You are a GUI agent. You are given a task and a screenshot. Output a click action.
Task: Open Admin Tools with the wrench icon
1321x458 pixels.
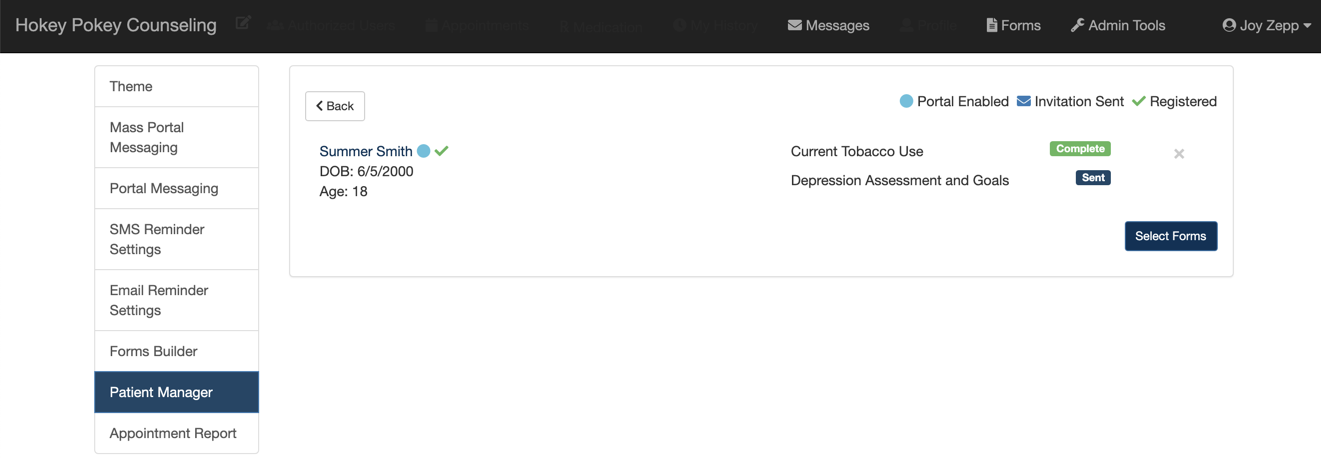coord(1117,25)
